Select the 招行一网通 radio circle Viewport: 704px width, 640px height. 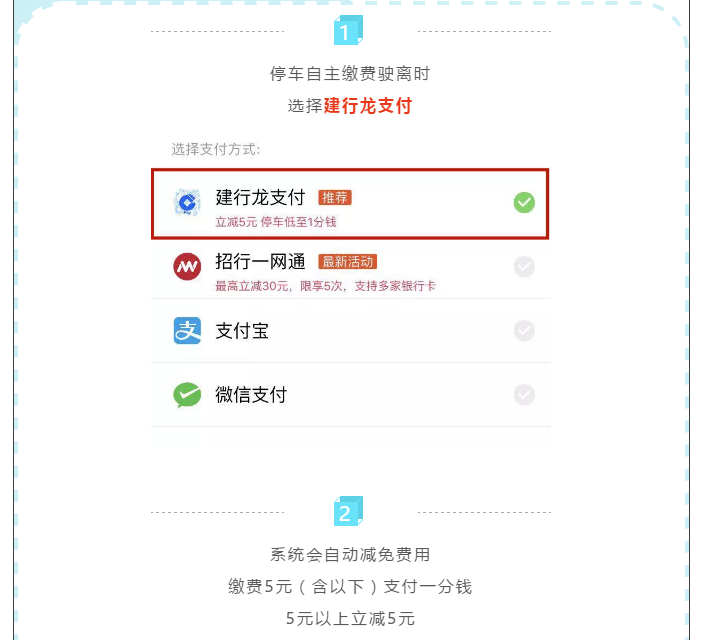524,267
